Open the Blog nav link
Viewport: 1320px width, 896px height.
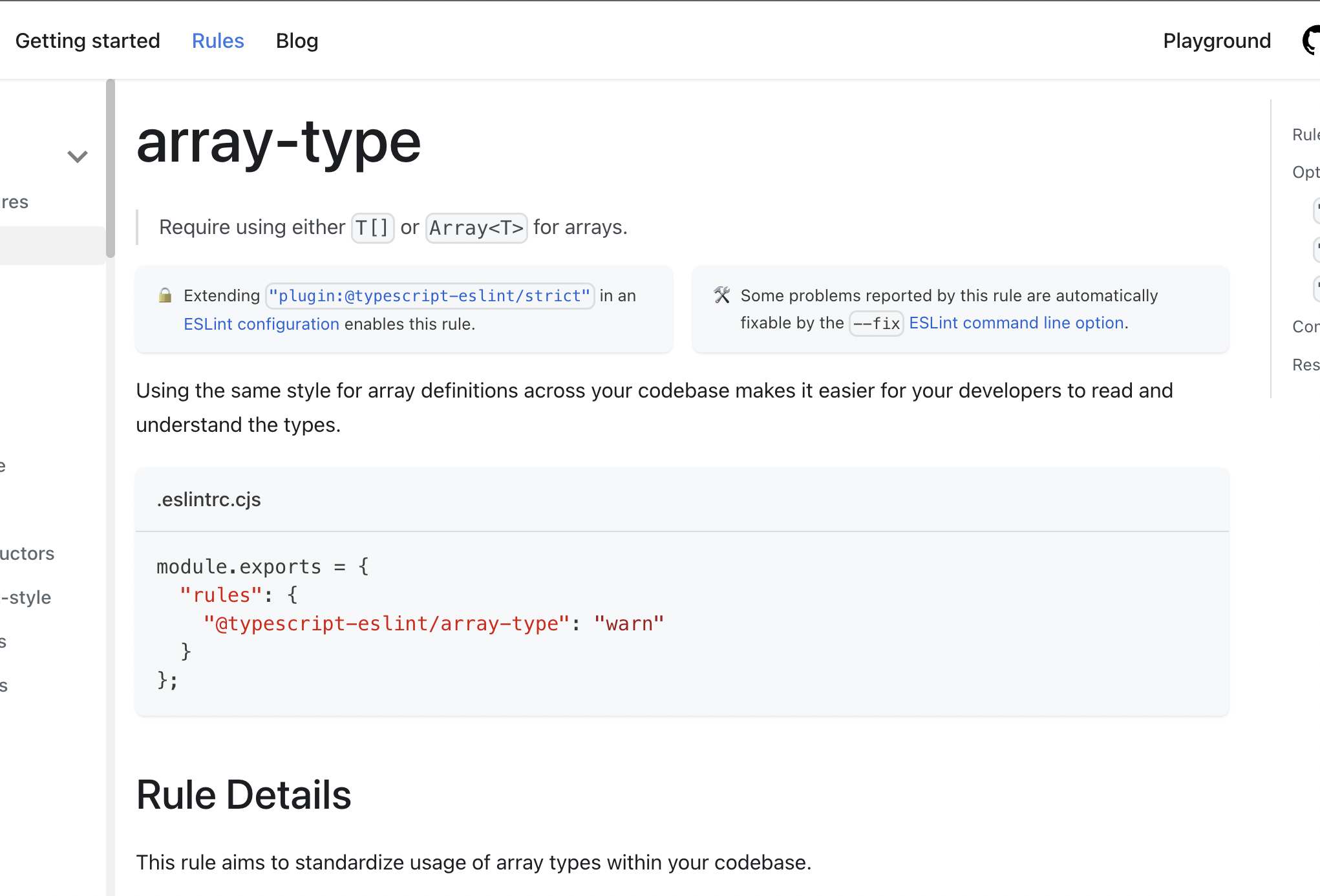coord(297,41)
